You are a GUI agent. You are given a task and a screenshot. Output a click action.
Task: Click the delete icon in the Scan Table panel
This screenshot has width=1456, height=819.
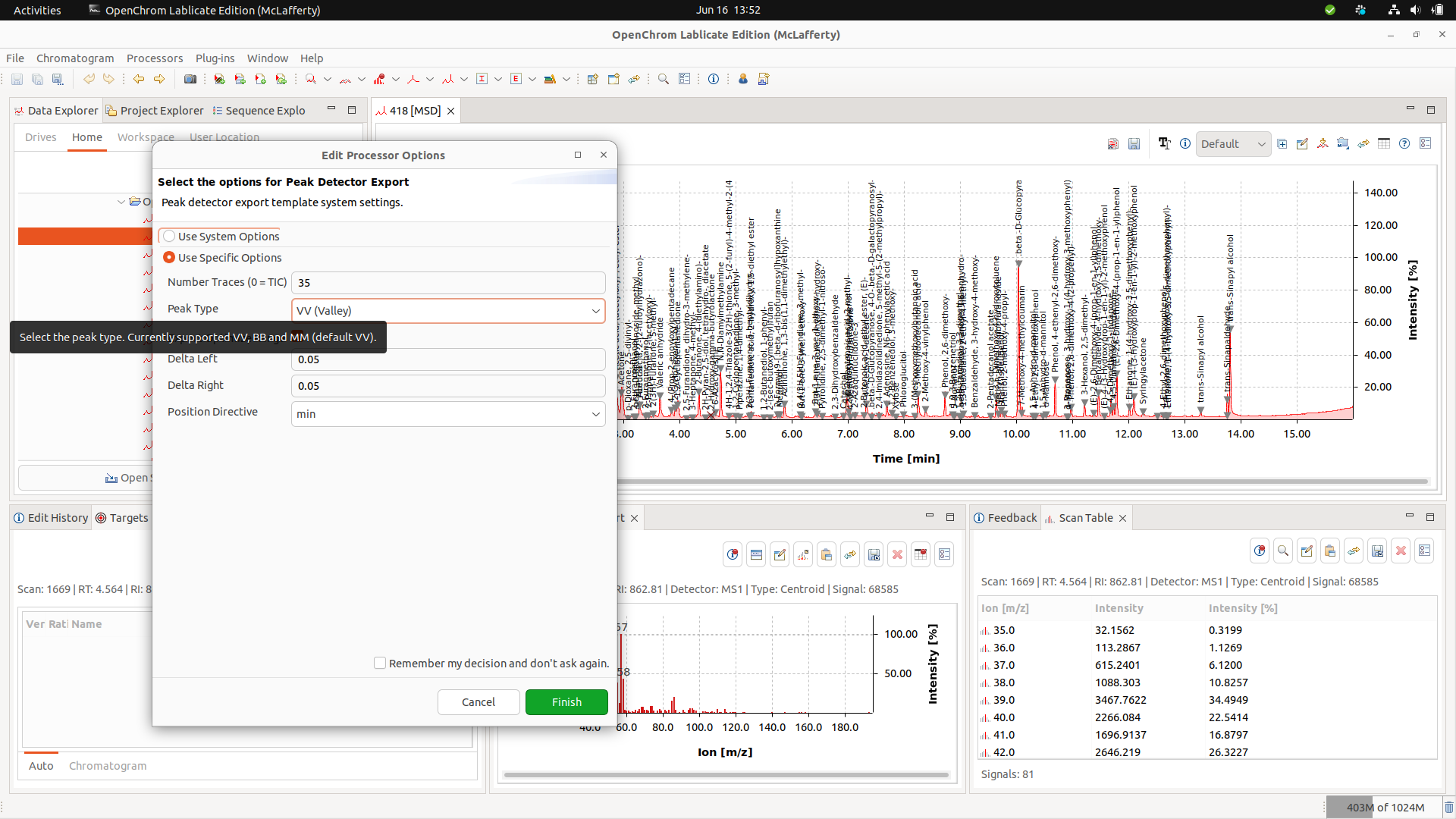tap(1401, 551)
